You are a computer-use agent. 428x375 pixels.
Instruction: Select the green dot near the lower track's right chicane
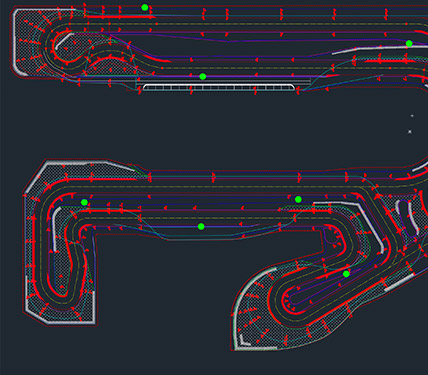298,199
